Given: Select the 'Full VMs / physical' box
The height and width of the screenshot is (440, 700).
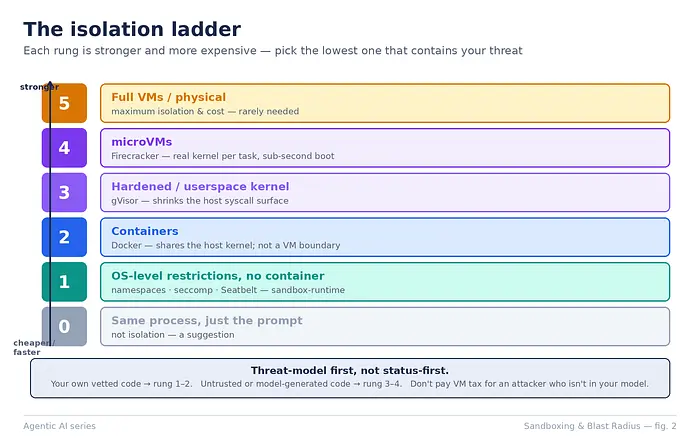Looking at the screenshot, I should click(385, 103).
